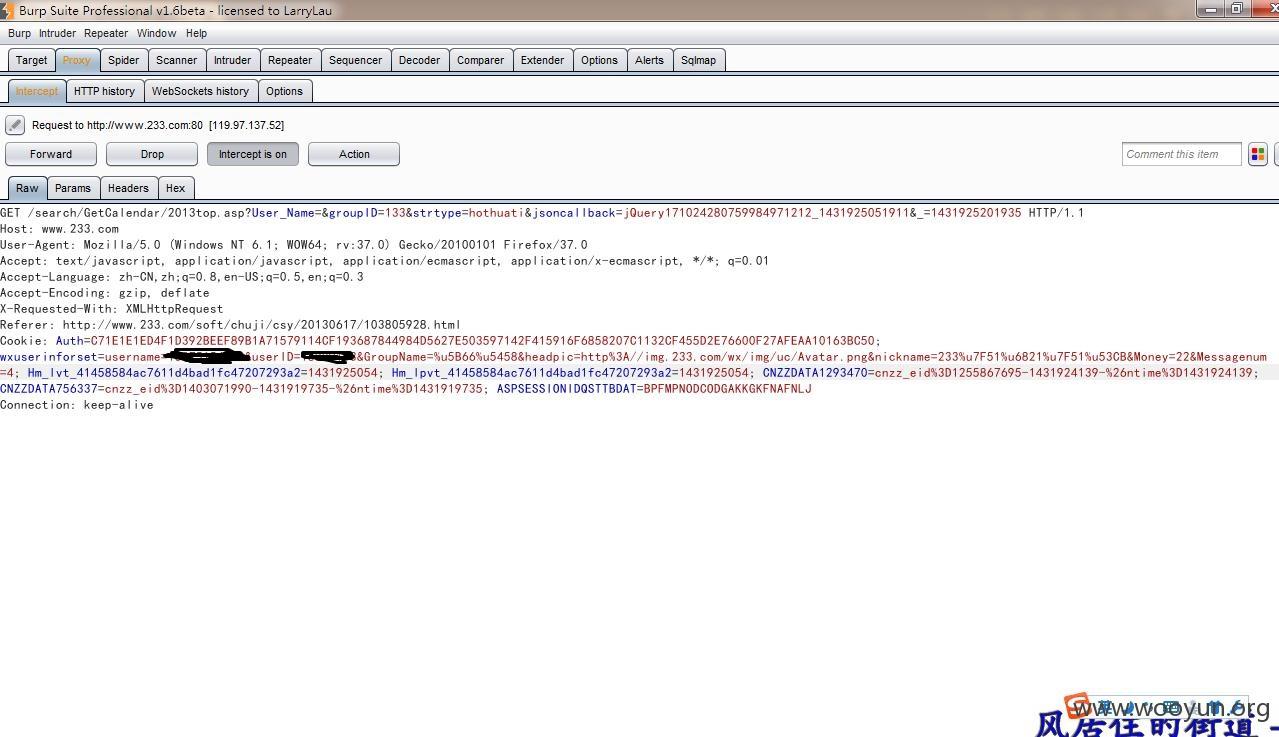Select the Raw view tab
This screenshot has height=737, width=1279.
(x=27, y=188)
